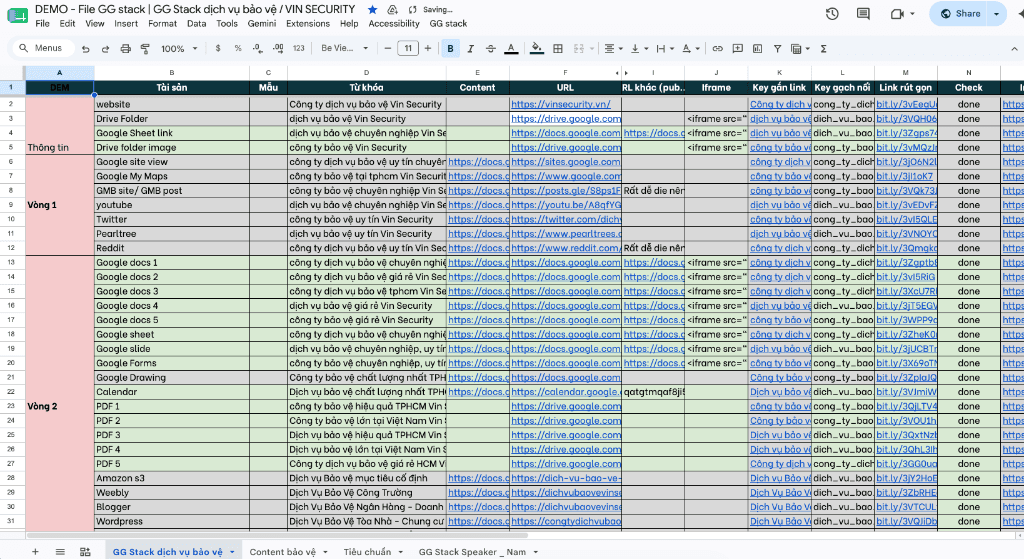The image size is (1024, 559).
Task: Create a filter
Action: [x=777, y=48]
